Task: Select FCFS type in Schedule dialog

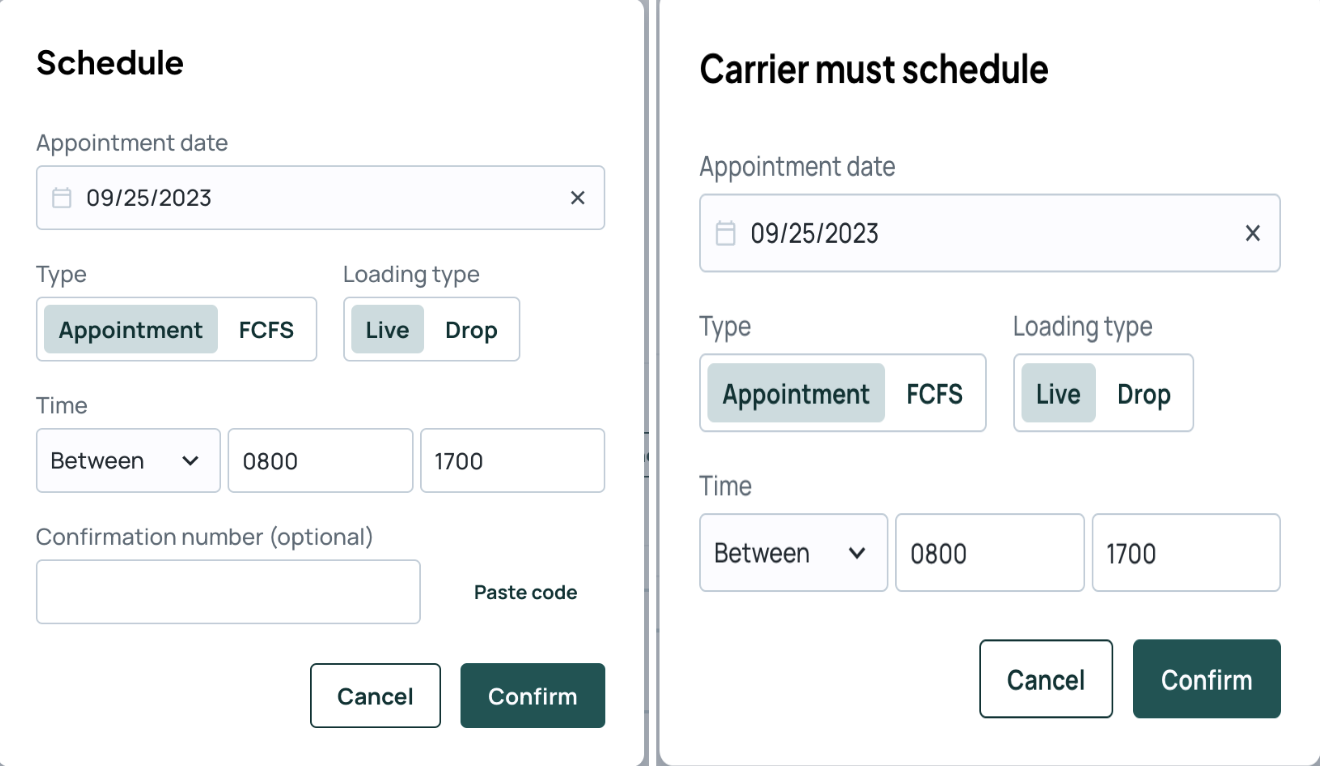Action: click(266, 330)
